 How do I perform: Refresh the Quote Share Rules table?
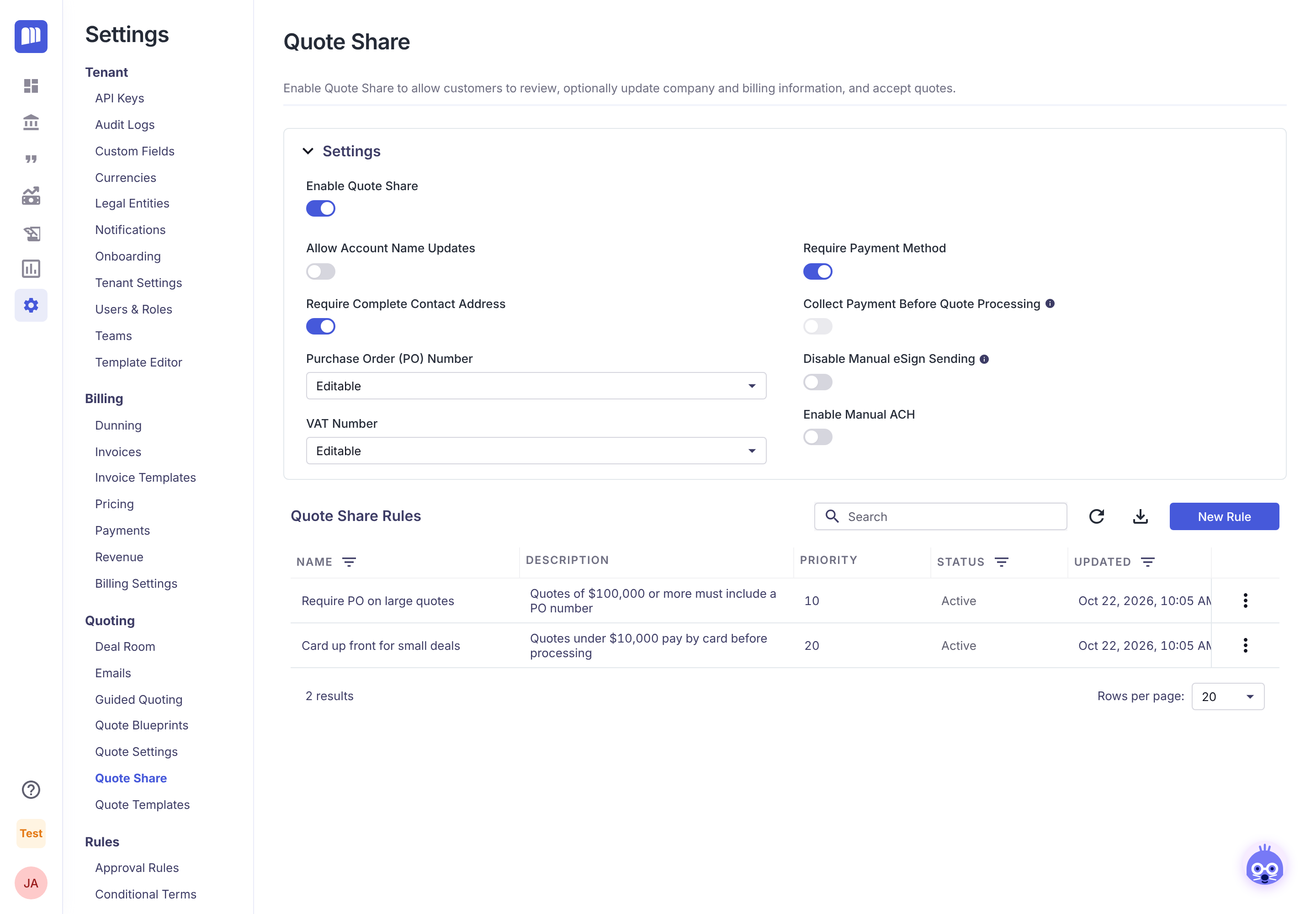click(x=1096, y=516)
